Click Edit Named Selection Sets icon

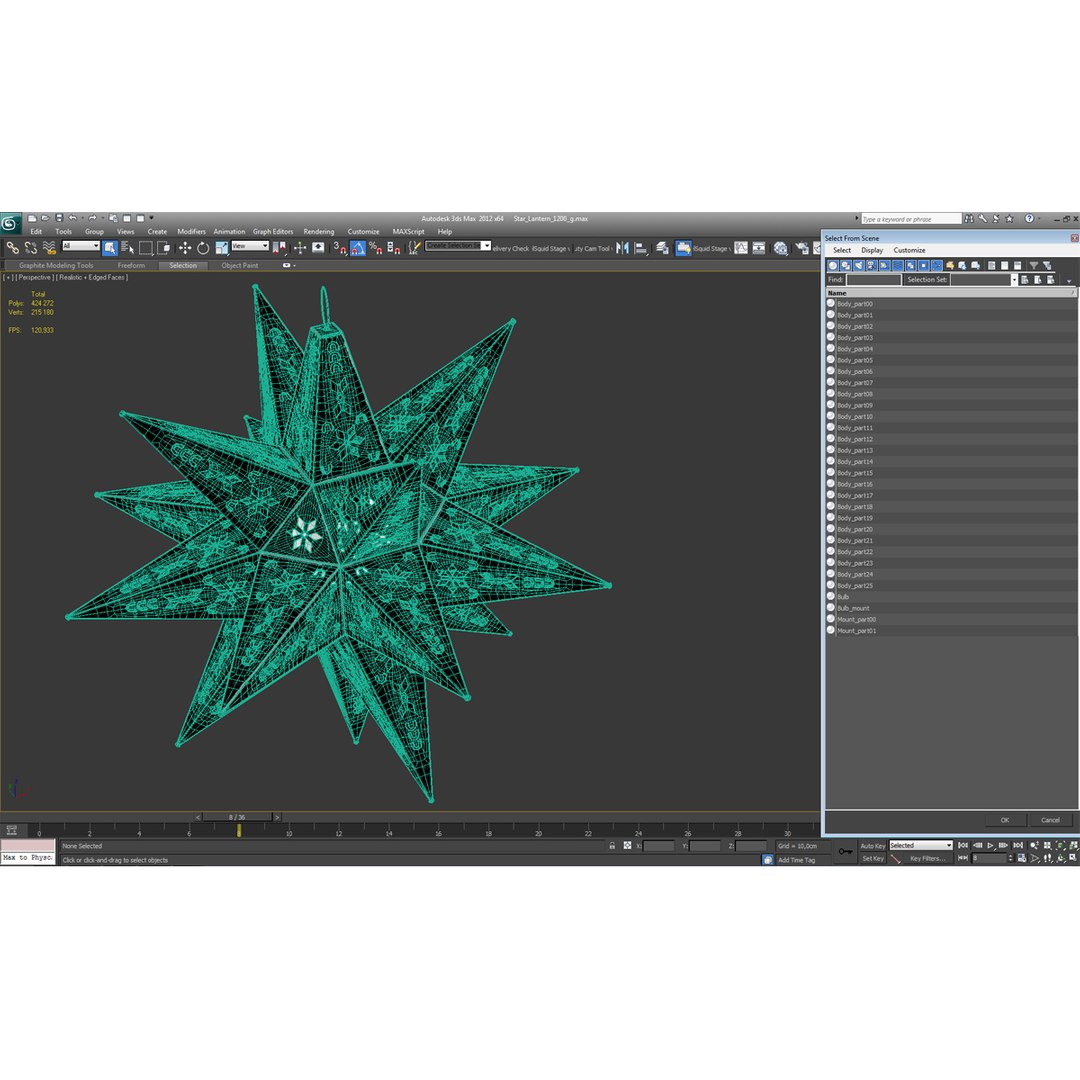pyautogui.click(x=414, y=247)
